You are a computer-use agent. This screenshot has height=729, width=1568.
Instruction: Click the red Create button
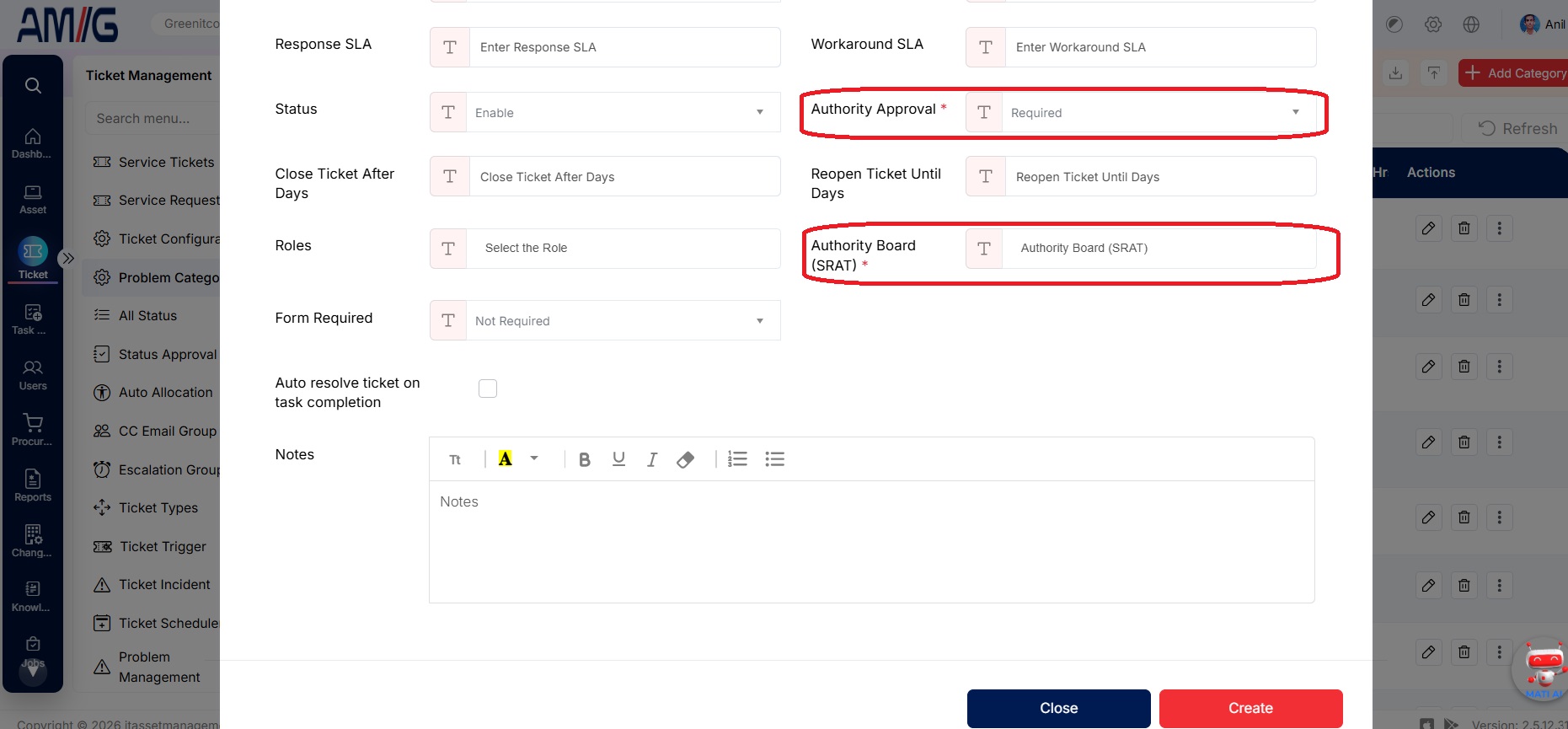point(1250,708)
